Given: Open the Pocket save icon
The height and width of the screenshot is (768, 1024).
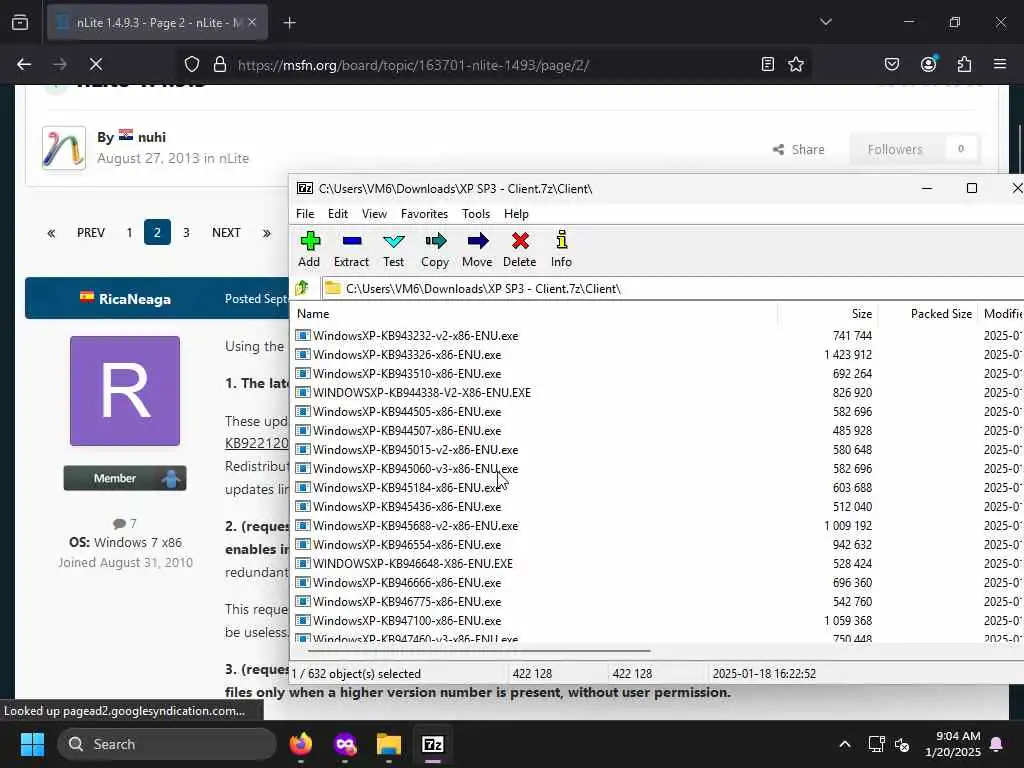Looking at the screenshot, I should (891, 64).
